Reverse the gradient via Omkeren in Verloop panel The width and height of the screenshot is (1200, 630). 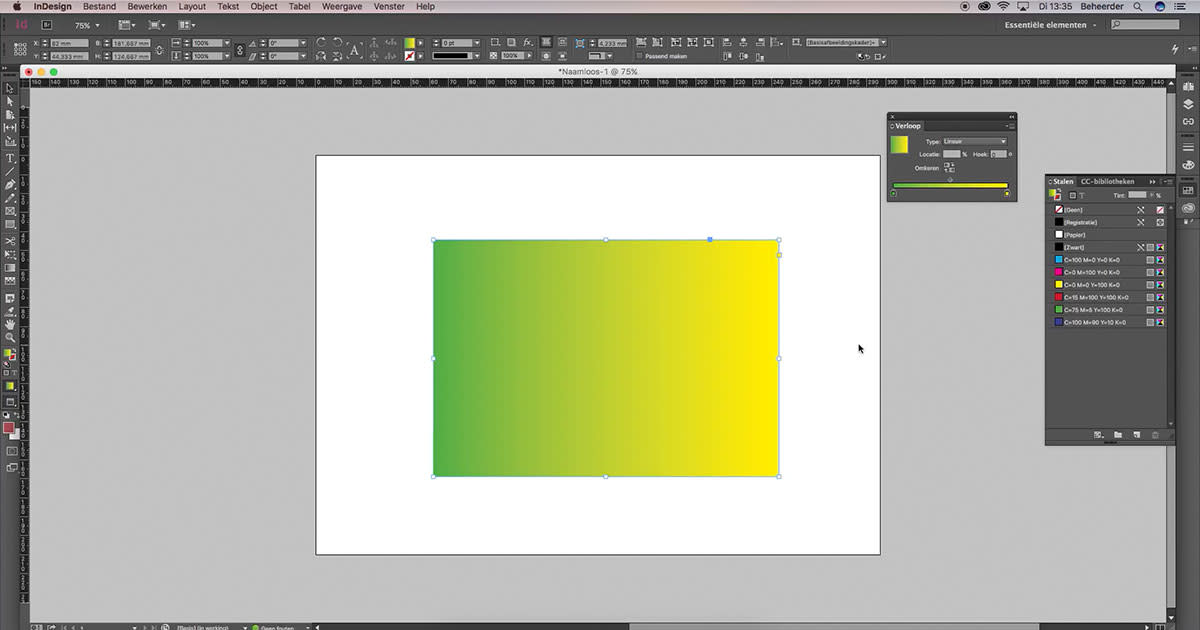coord(949,167)
